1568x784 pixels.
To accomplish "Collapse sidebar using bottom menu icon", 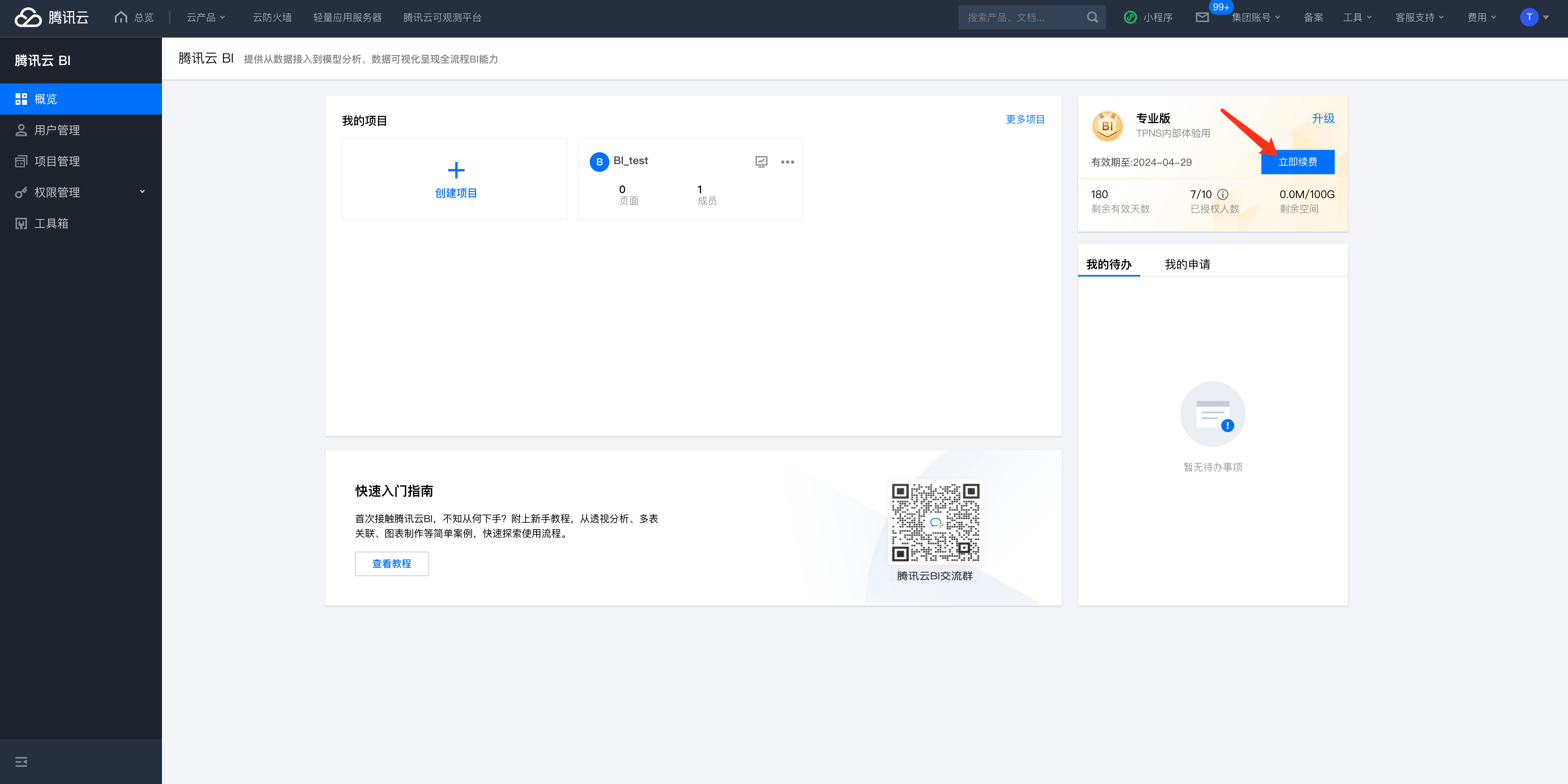I will (x=21, y=761).
